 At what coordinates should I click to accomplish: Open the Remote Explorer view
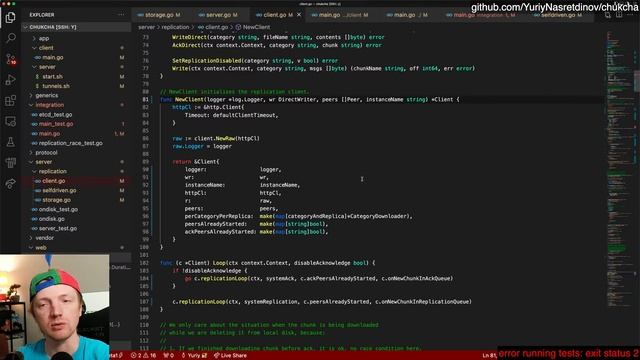point(11,121)
